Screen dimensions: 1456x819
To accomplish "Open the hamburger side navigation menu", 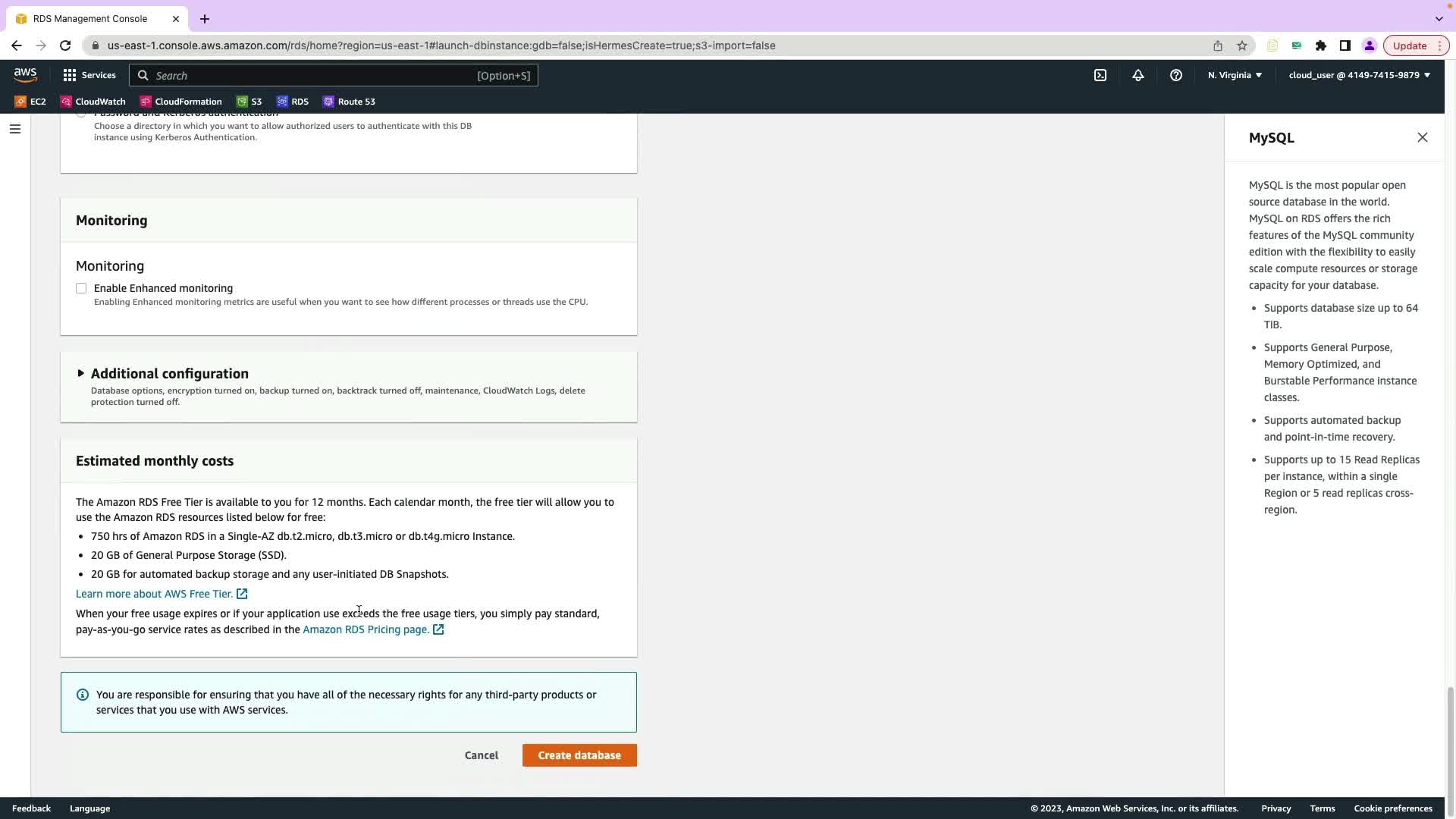I will pos(14,129).
